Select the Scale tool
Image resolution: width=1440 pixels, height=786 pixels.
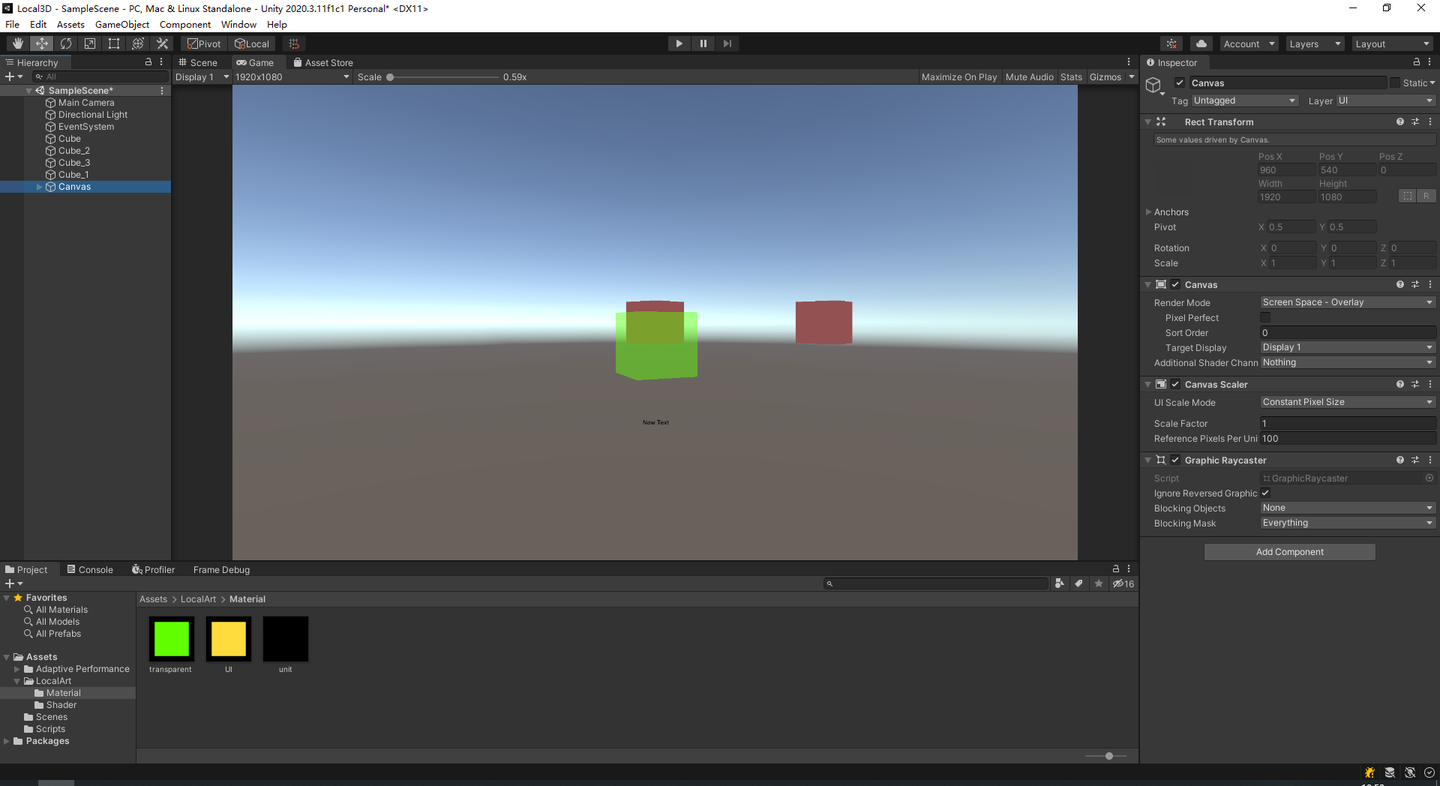click(90, 44)
